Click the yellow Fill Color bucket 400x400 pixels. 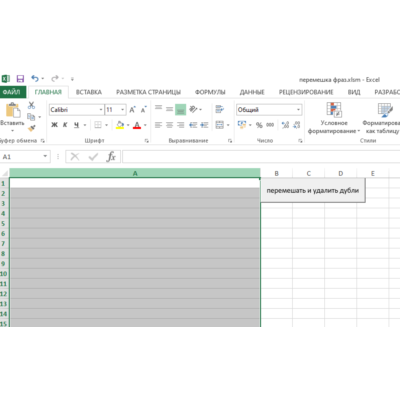120,125
